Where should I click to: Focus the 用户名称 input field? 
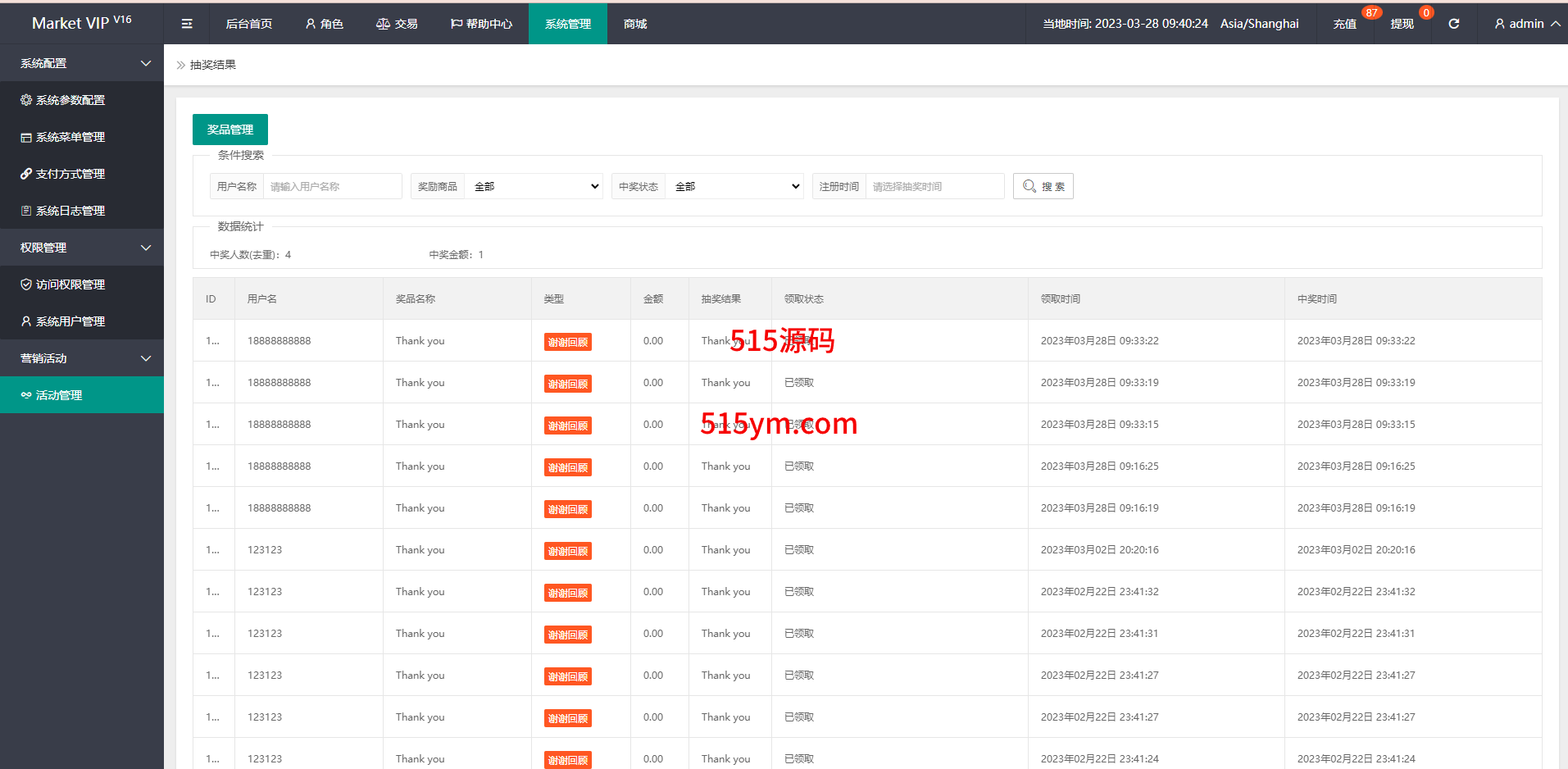tap(332, 186)
